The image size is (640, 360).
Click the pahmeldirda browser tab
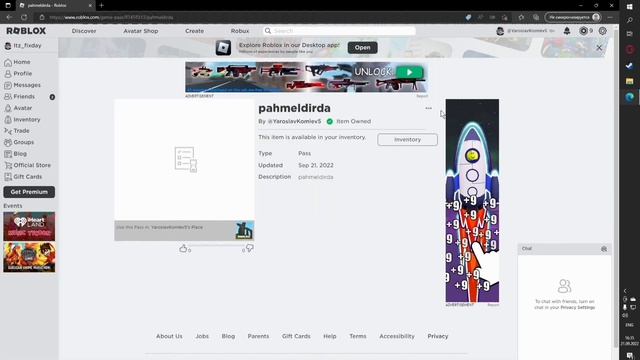(55, 6)
